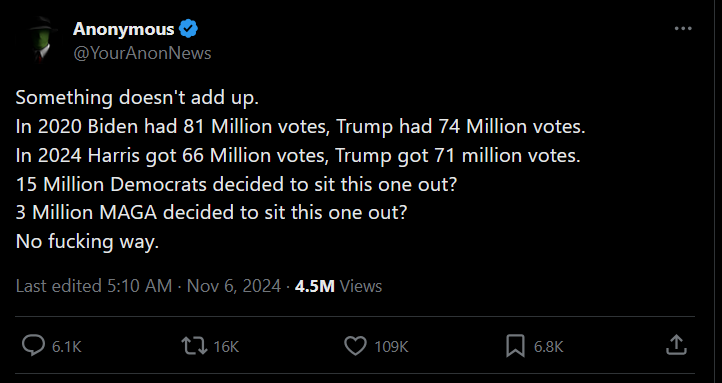Open the three-dot more options menu
The image size is (722, 383).
(x=683, y=29)
